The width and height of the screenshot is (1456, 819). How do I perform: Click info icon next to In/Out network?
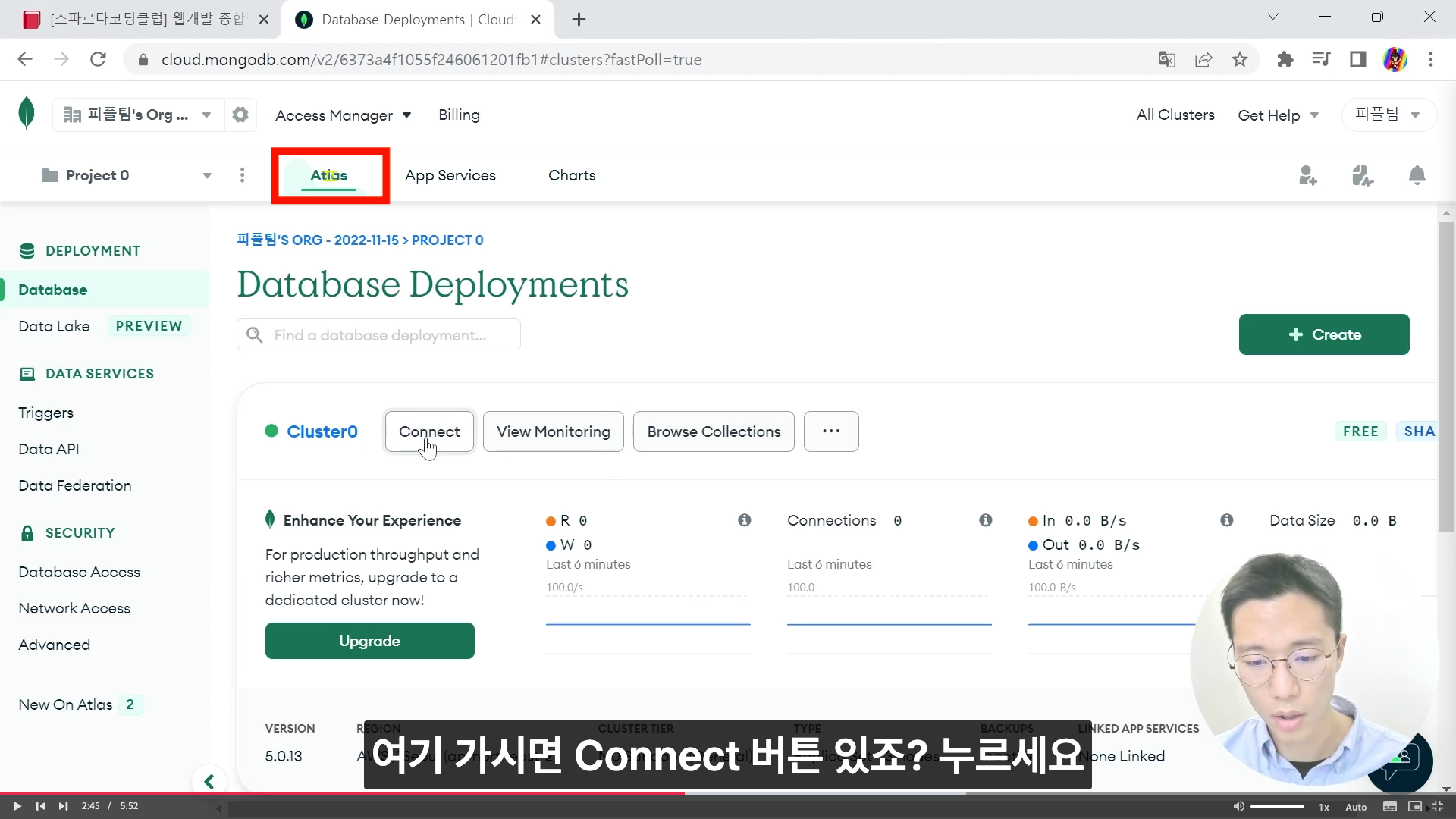click(x=1227, y=520)
